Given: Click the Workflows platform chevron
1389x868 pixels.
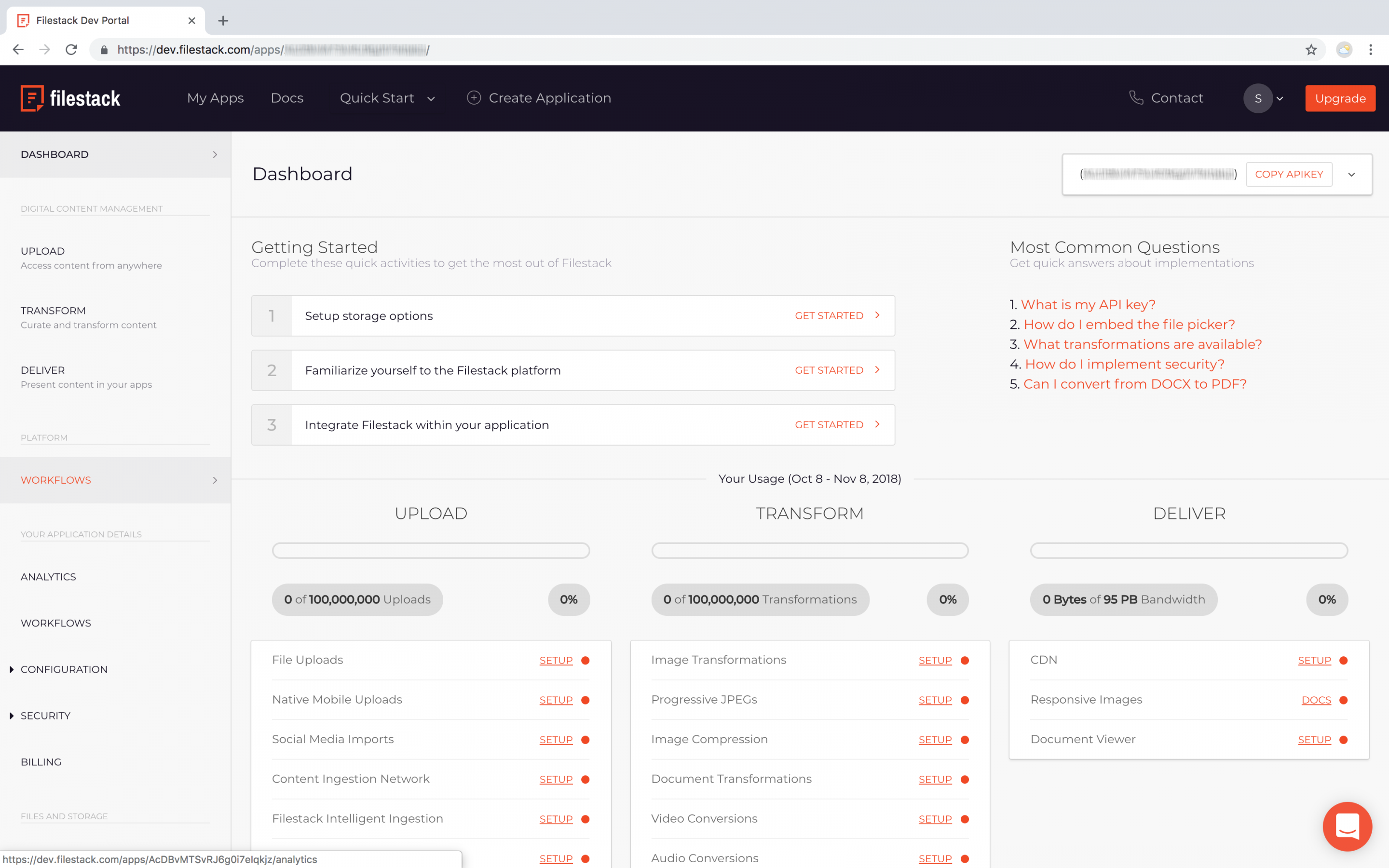Looking at the screenshot, I should click(215, 480).
